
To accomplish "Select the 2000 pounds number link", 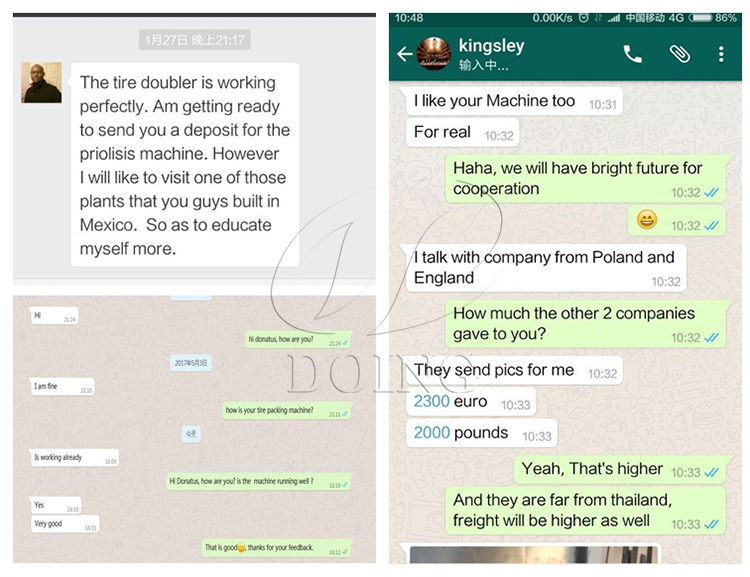I will click(431, 433).
